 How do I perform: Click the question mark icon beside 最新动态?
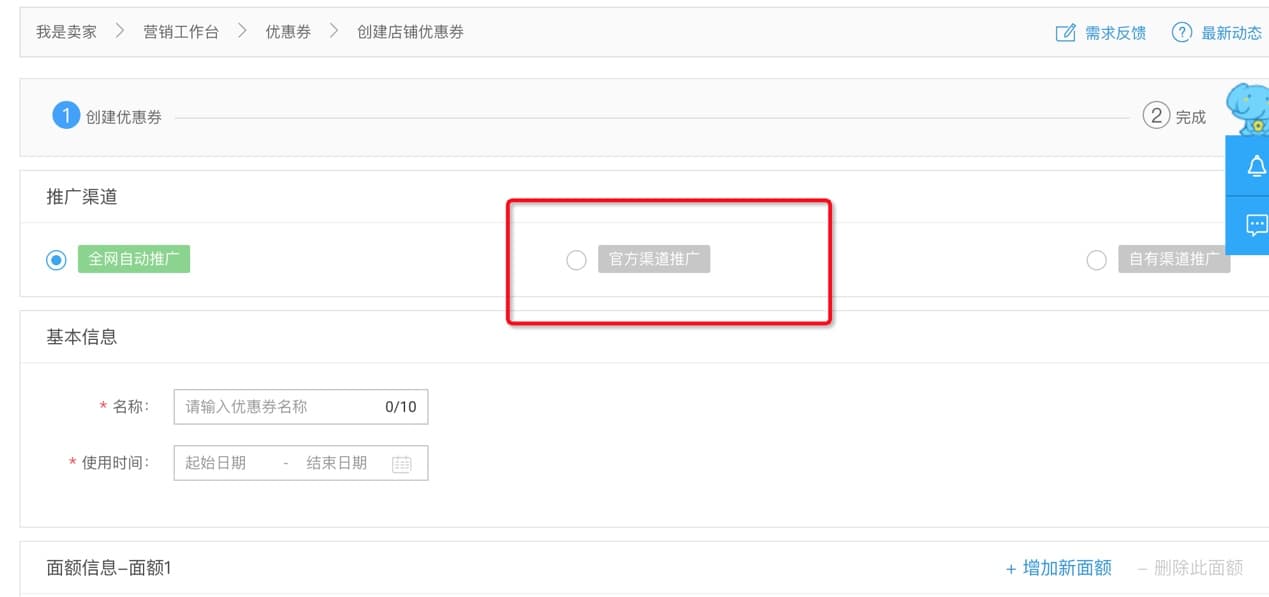click(1182, 33)
